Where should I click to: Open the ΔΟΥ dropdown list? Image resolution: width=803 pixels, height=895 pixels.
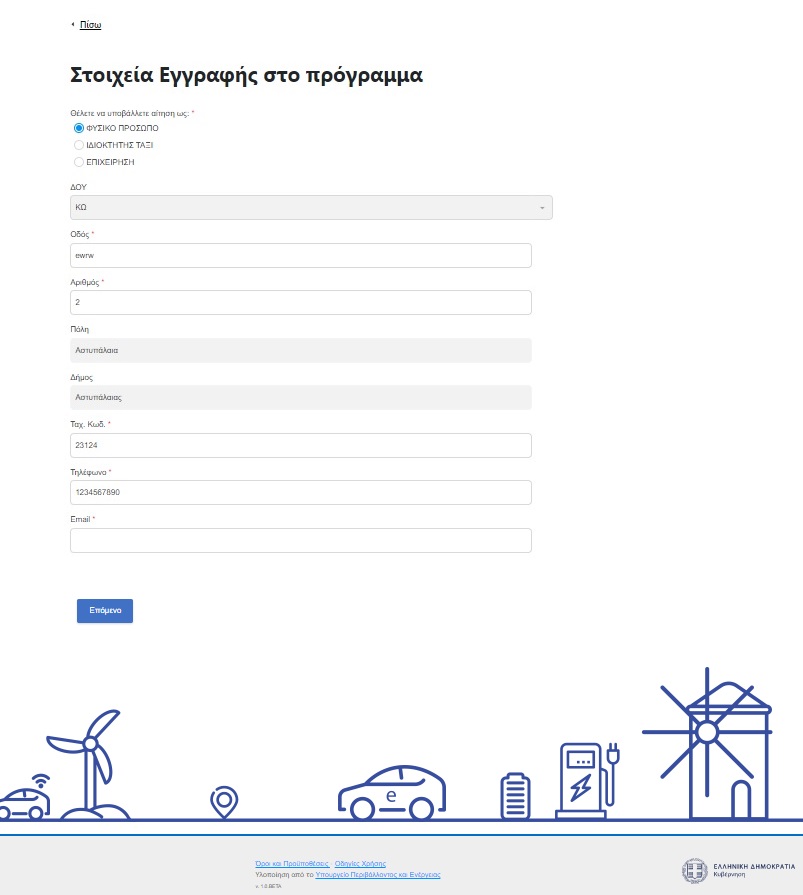point(311,207)
